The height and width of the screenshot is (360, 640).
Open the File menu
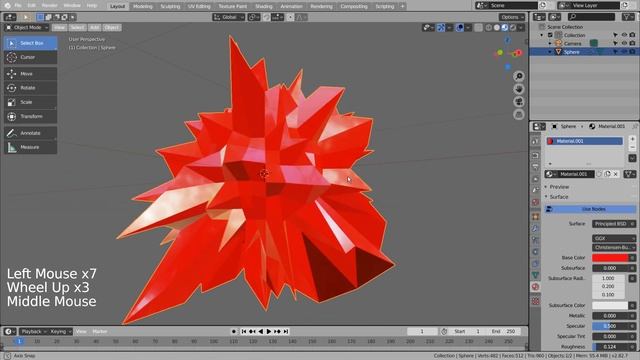[18, 6]
